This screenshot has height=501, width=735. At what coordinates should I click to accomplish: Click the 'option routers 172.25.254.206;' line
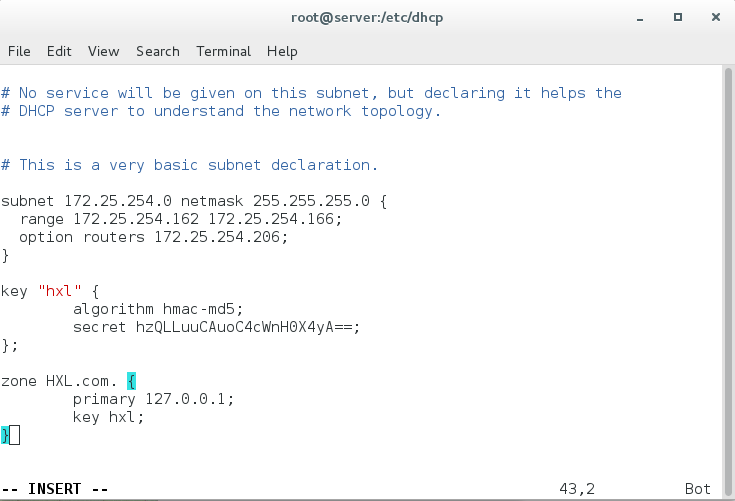click(153, 237)
